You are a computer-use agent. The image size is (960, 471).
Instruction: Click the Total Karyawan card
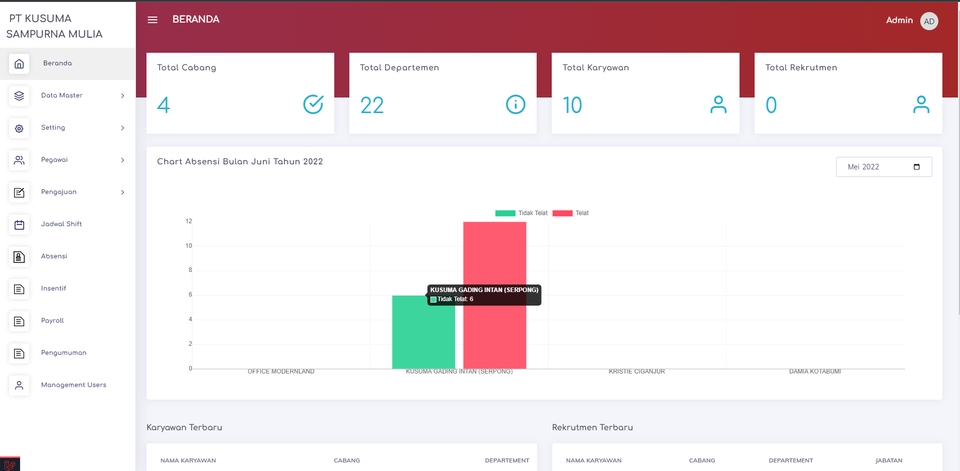coord(645,93)
